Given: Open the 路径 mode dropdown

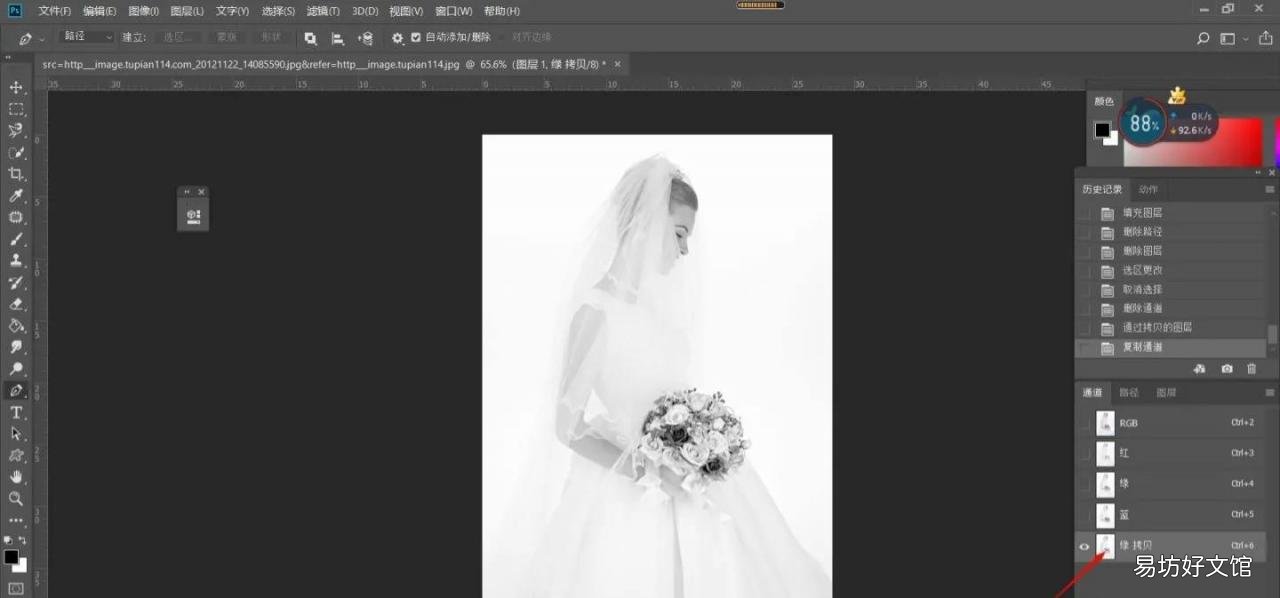Looking at the screenshot, I should point(87,37).
